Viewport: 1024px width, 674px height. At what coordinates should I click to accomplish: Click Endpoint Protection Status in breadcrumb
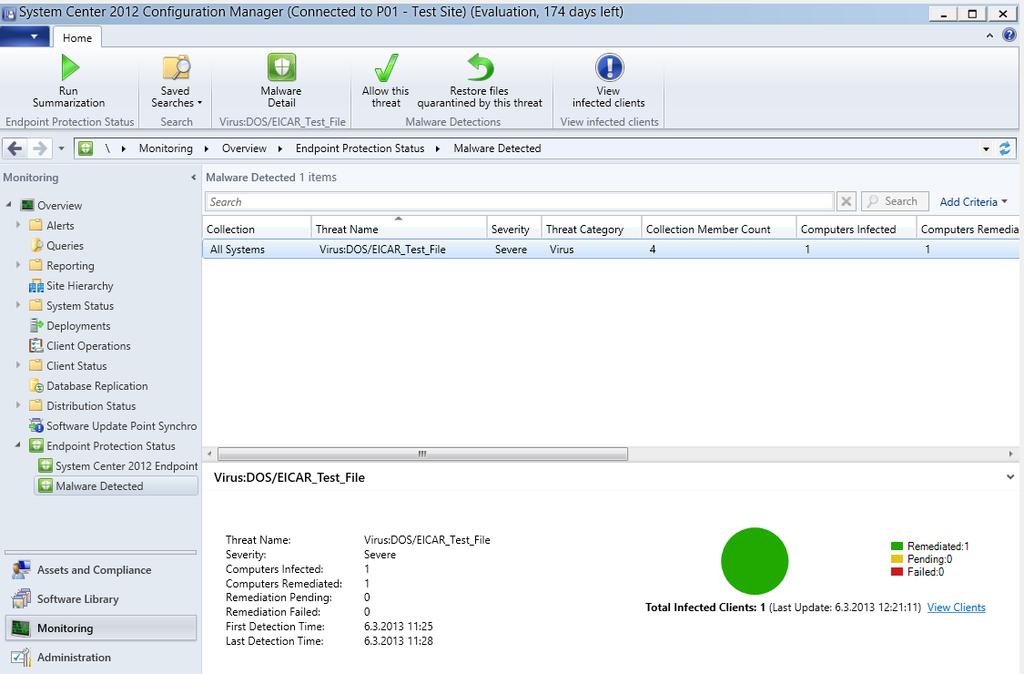[x=360, y=148]
